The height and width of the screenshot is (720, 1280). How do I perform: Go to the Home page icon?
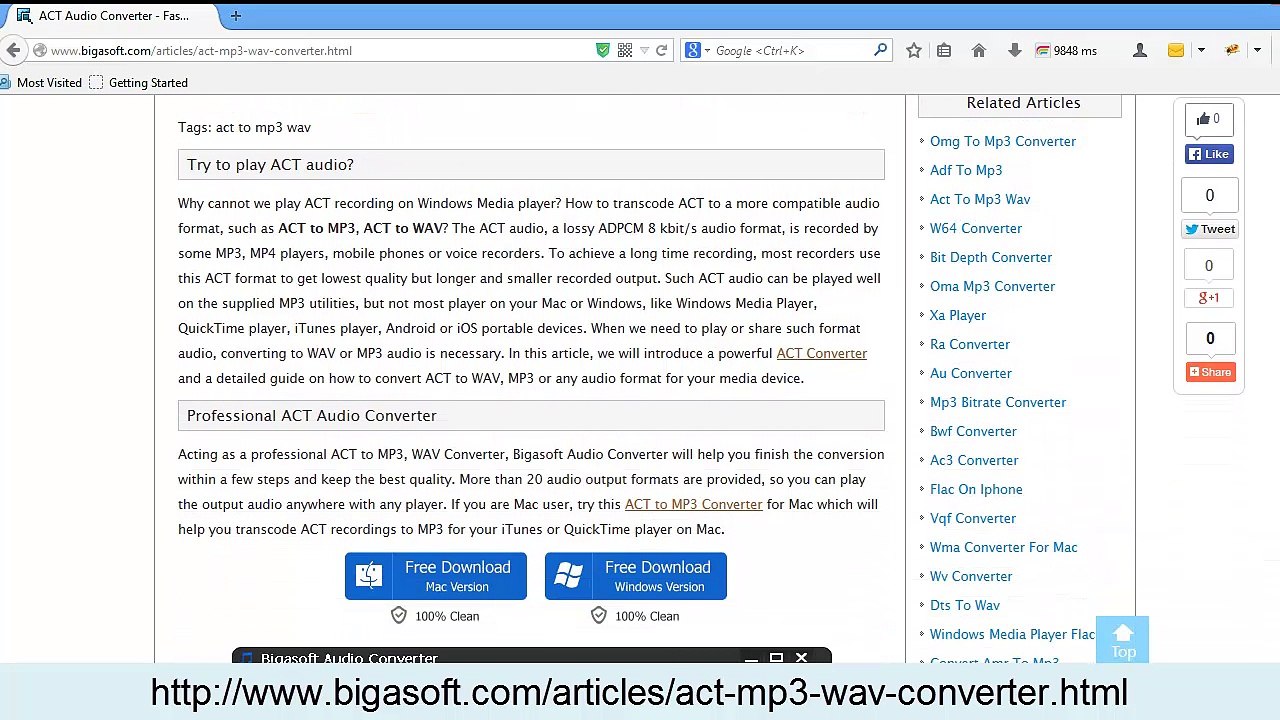pyautogui.click(x=979, y=50)
